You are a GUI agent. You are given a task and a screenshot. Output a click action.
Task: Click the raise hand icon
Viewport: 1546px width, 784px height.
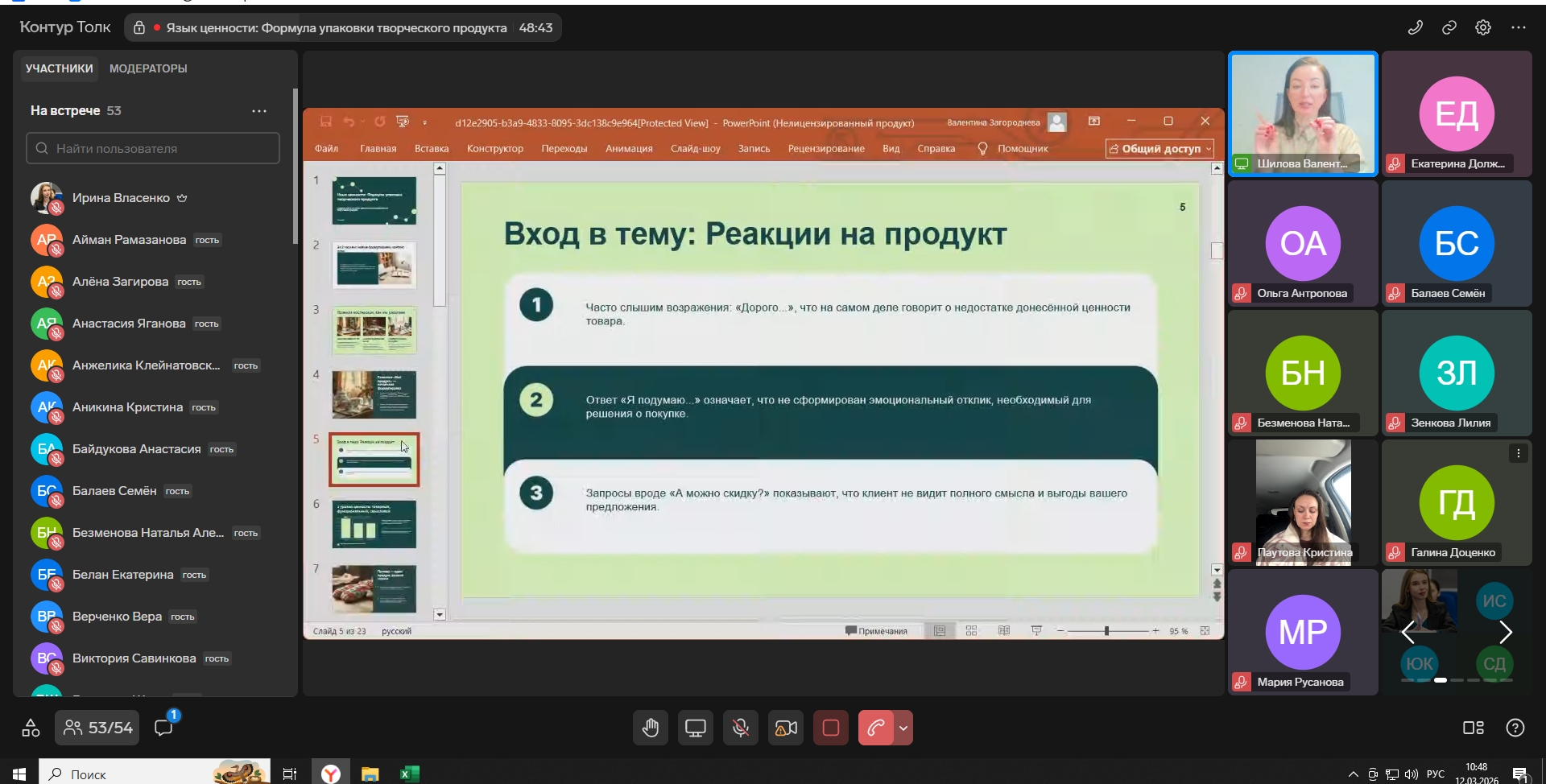click(x=651, y=728)
